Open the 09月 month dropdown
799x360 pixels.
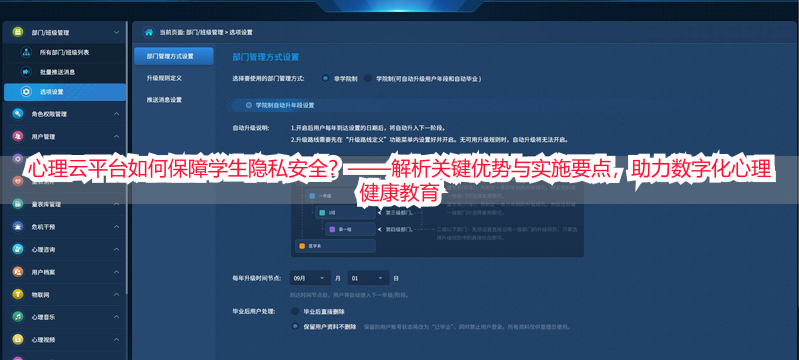click(x=310, y=278)
